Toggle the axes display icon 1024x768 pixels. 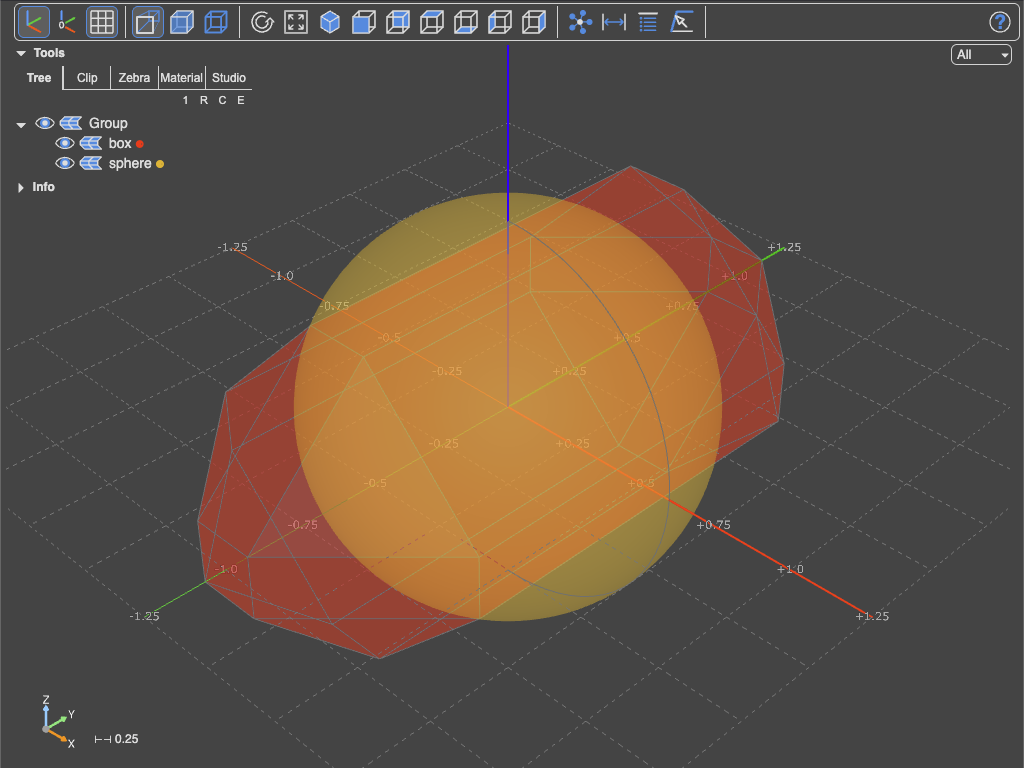tap(33, 22)
